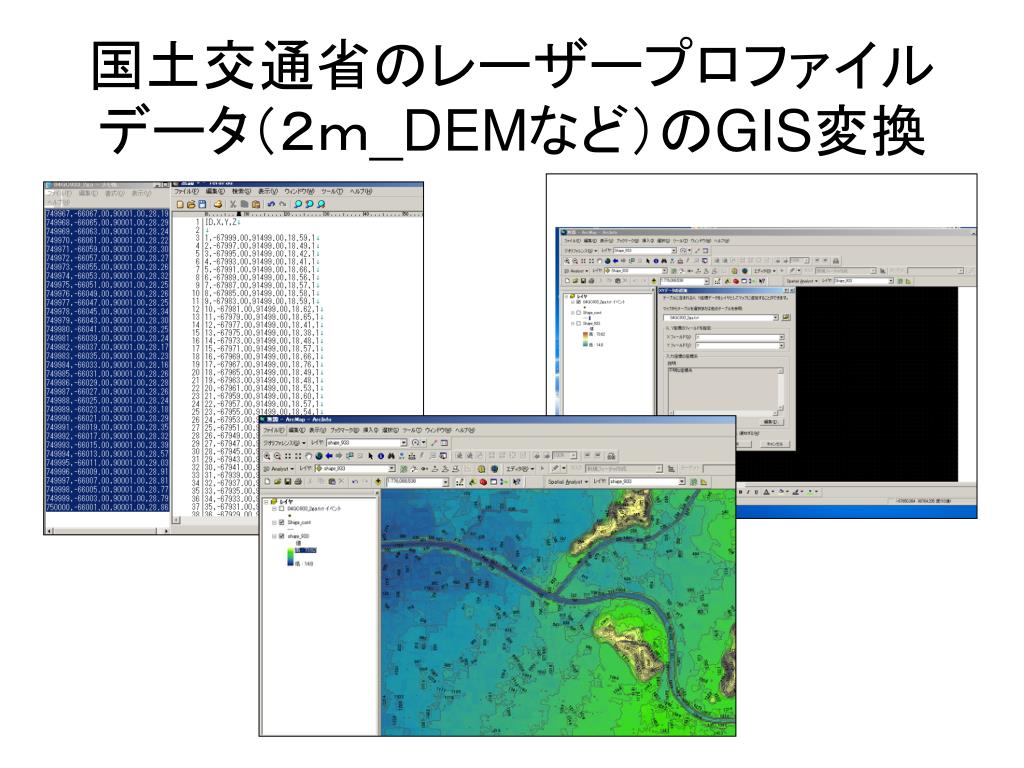
Task: Select Zoom In tool in front ArcMap window
Action: [x=267, y=456]
